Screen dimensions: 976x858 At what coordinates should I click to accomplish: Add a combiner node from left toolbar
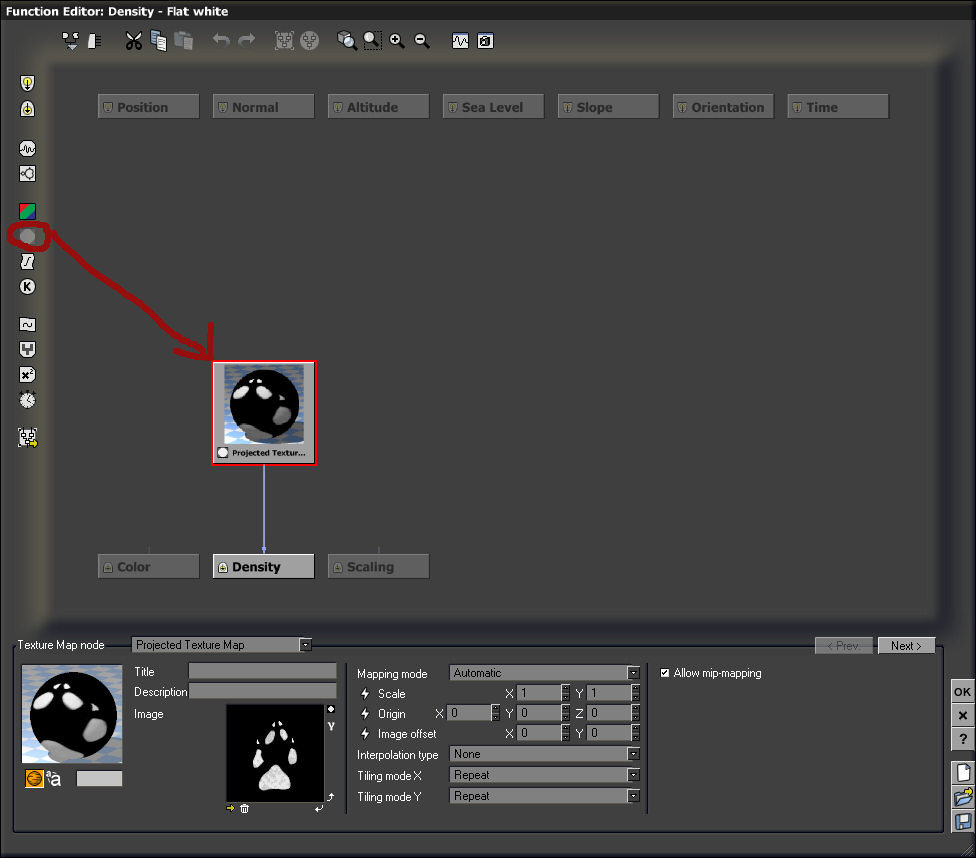tap(27, 349)
